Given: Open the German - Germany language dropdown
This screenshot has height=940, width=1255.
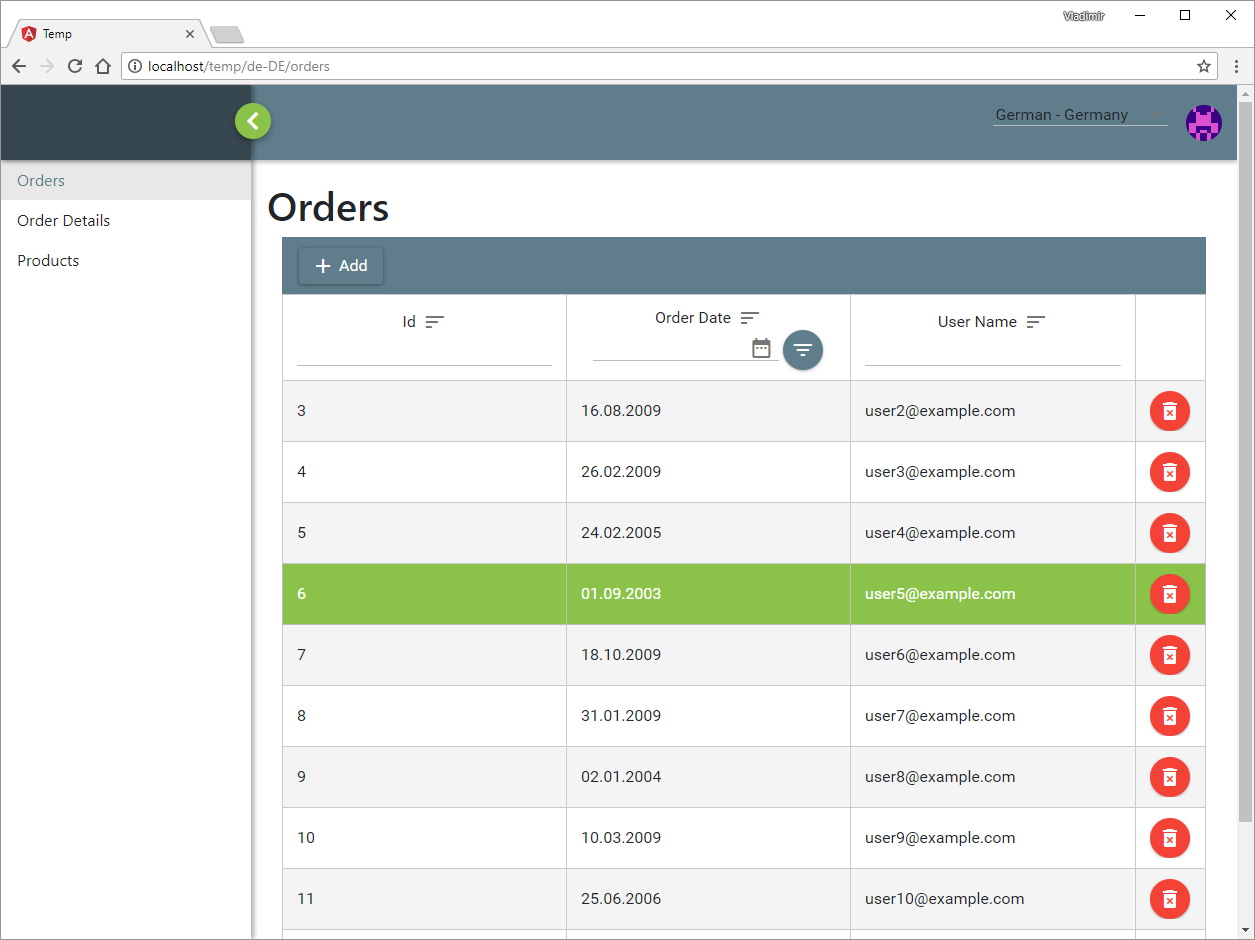Looking at the screenshot, I should [x=1079, y=115].
